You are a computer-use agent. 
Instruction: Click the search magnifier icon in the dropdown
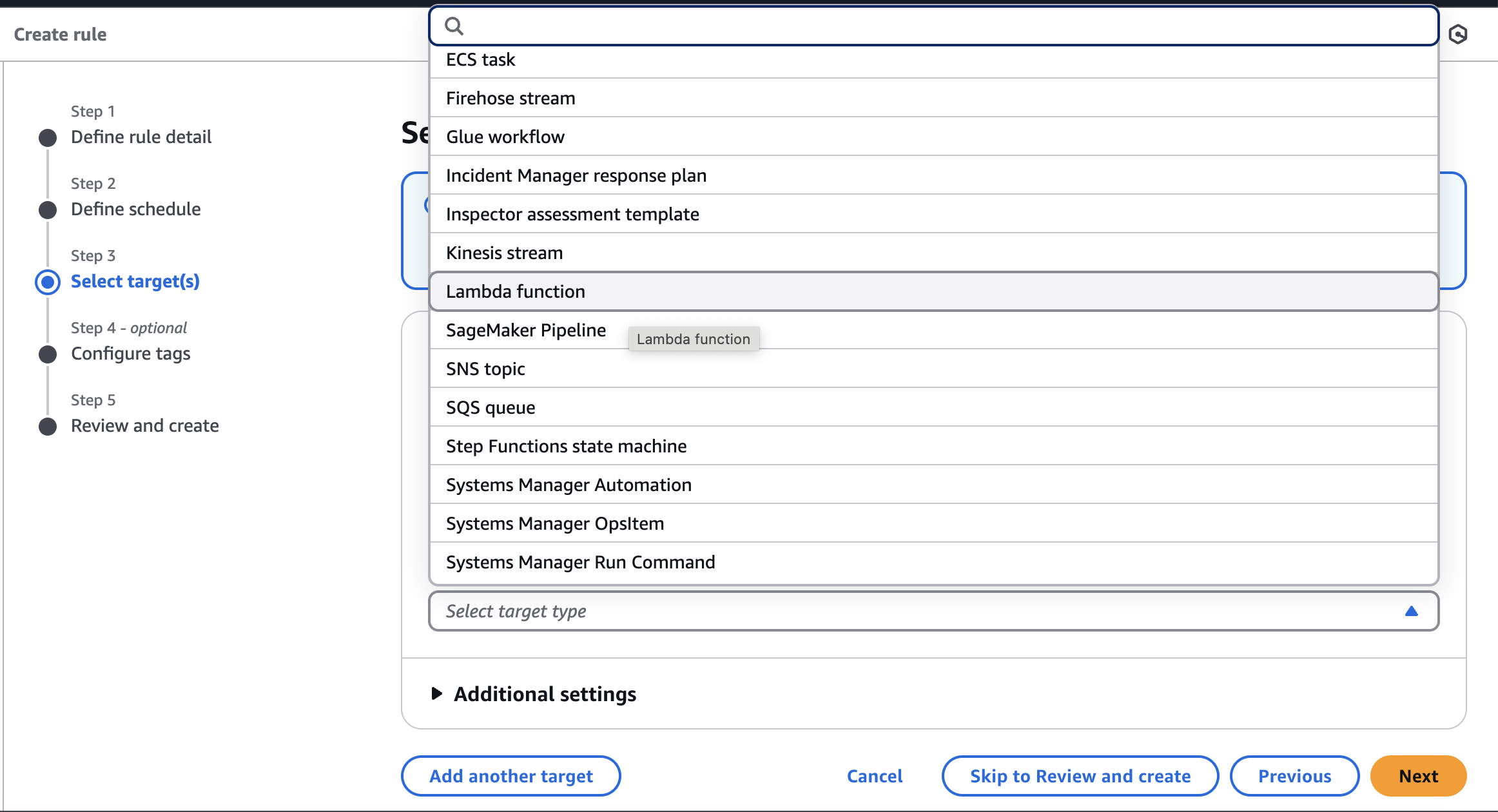(x=454, y=26)
